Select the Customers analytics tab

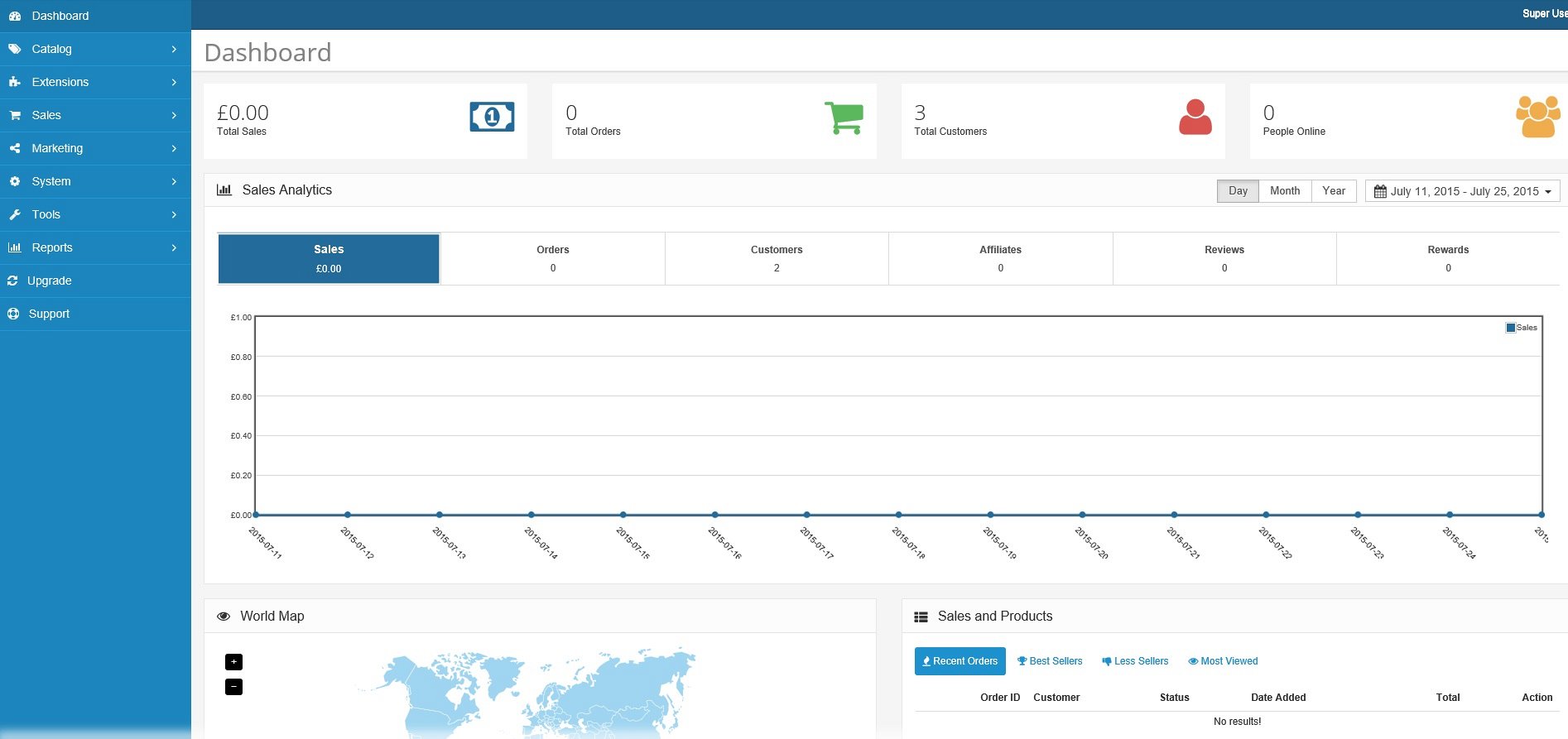tap(777, 258)
